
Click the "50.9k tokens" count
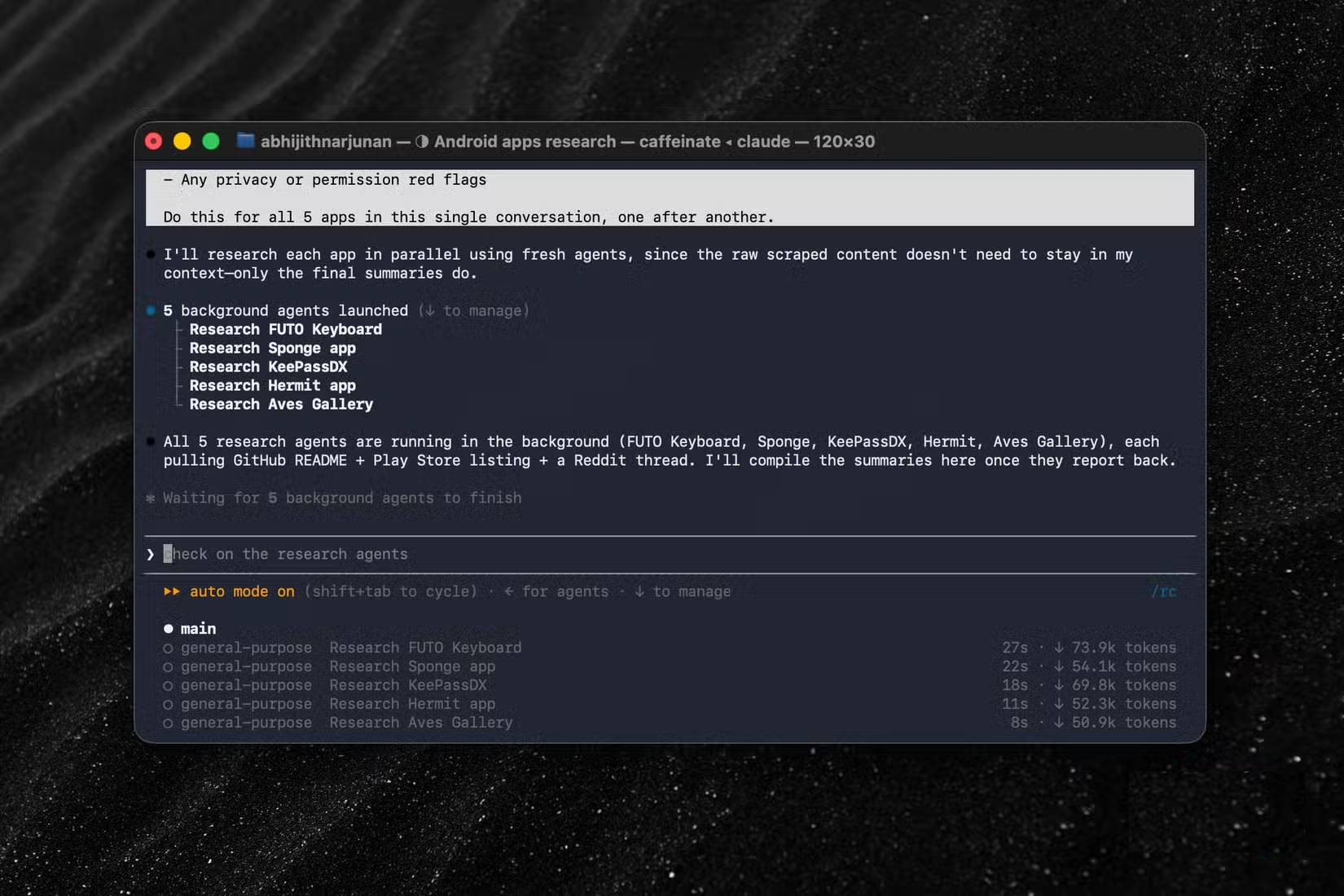(1124, 723)
